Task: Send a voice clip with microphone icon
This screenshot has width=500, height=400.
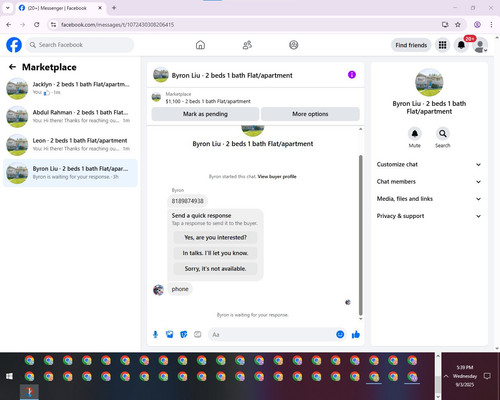Action: [155, 334]
